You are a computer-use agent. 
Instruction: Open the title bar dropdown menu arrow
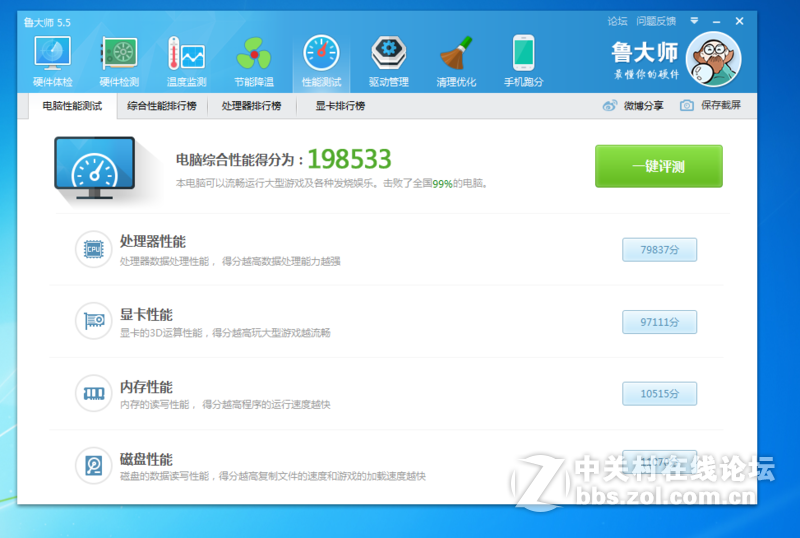point(694,21)
